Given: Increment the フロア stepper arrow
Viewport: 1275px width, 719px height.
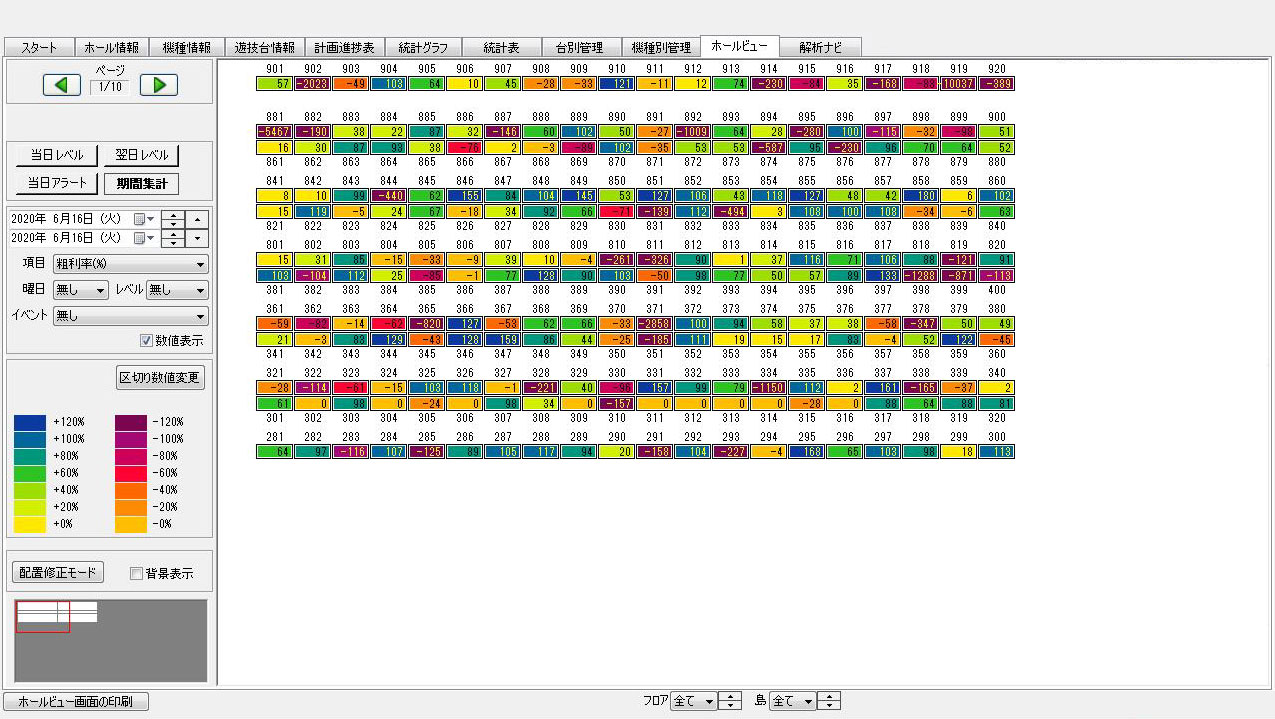Looking at the screenshot, I should 730,697.
